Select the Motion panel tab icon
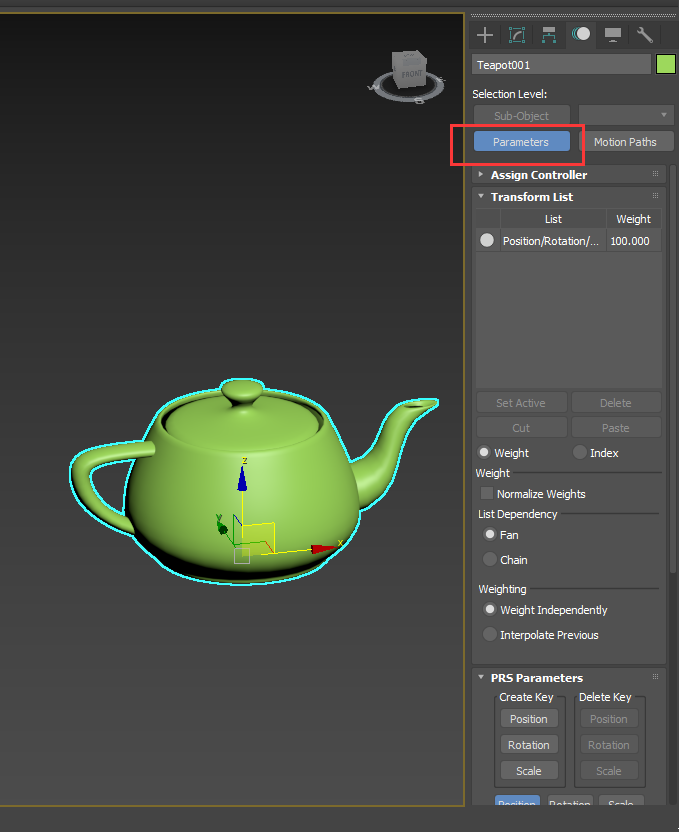This screenshot has width=679, height=832. point(581,35)
